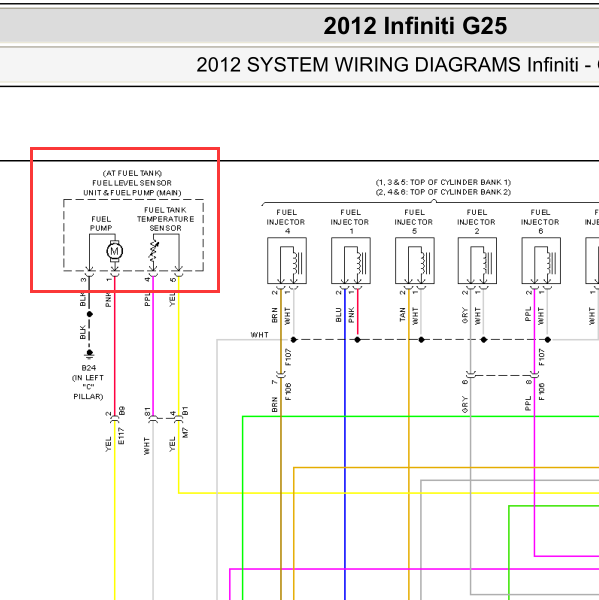Click the 2012 System Wiring Diagrams heading
The height and width of the screenshot is (600, 599).
pyautogui.click(x=397, y=64)
